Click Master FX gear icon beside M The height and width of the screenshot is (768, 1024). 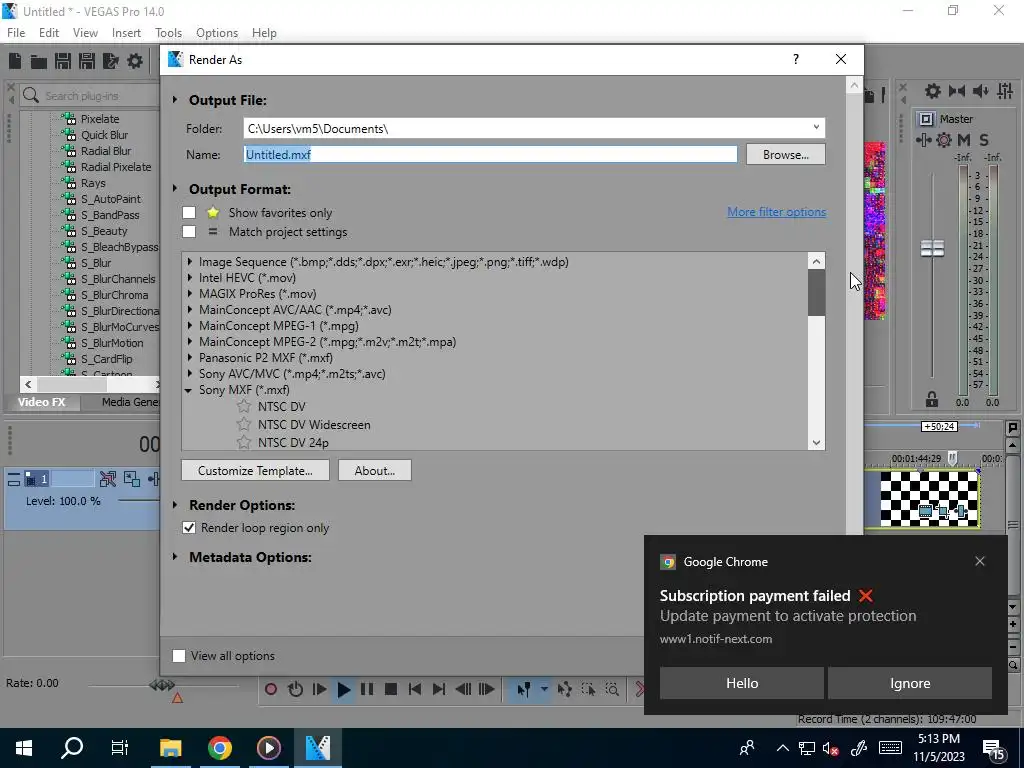pos(944,140)
